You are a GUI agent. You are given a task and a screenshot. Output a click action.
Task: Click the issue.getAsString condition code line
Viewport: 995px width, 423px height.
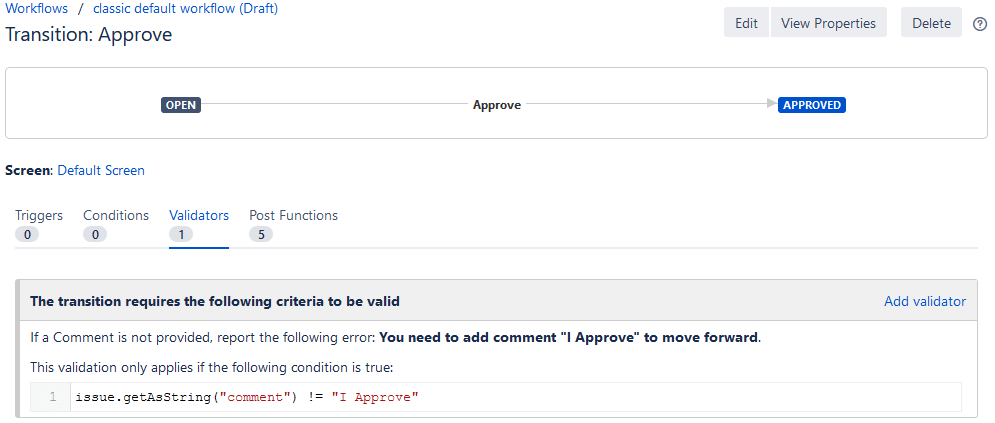[246, 398]
